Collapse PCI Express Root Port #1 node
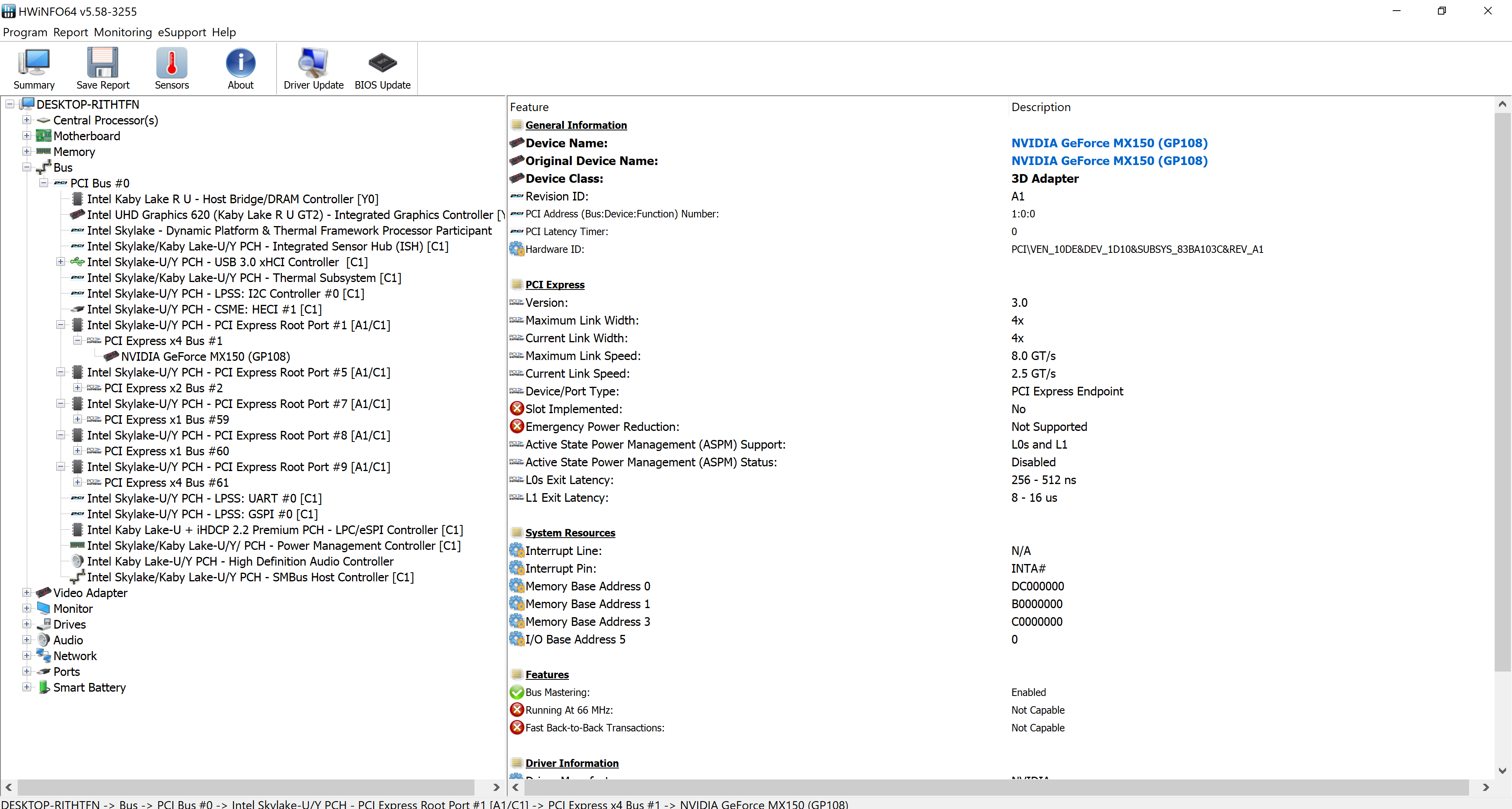This screenshot has height=809, width=1512. point(61,325)
